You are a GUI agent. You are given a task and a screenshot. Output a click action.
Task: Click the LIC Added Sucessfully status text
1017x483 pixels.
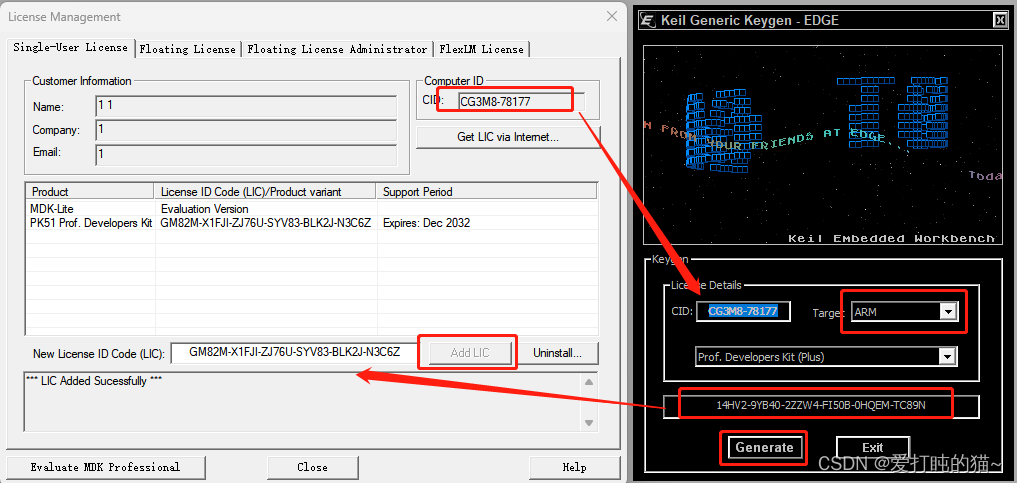(x=93, y=381)
